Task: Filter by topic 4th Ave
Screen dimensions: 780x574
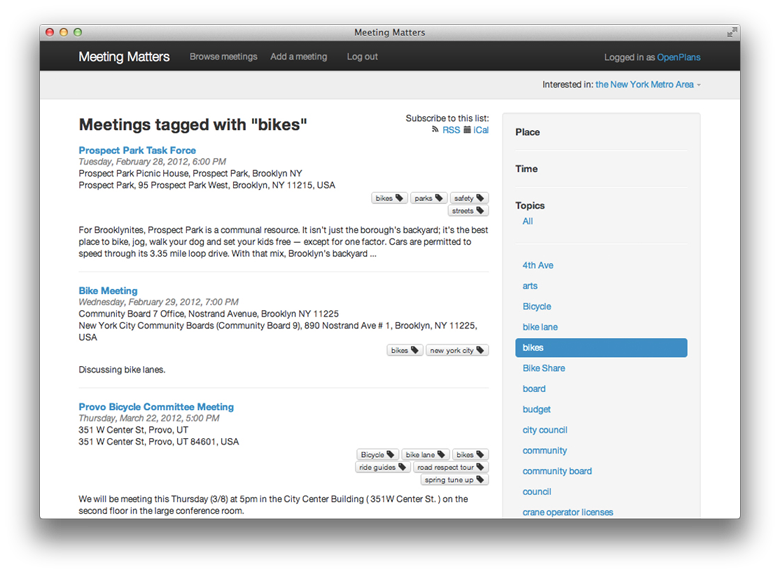Action: pyautogui.click(x=538, y=266)
